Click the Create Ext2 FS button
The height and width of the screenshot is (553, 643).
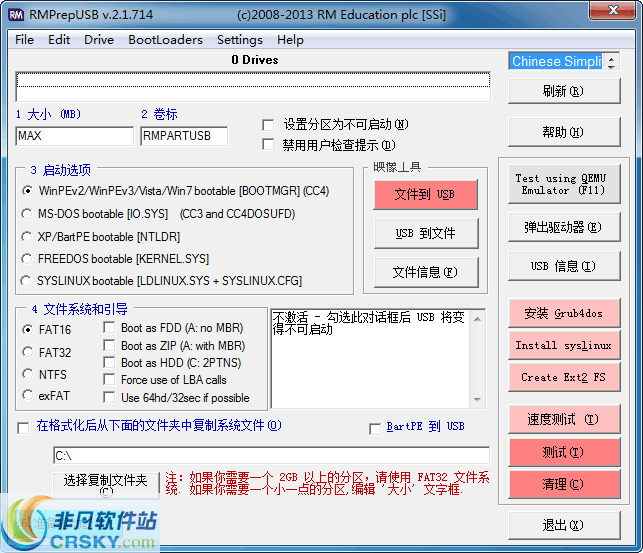564,377
